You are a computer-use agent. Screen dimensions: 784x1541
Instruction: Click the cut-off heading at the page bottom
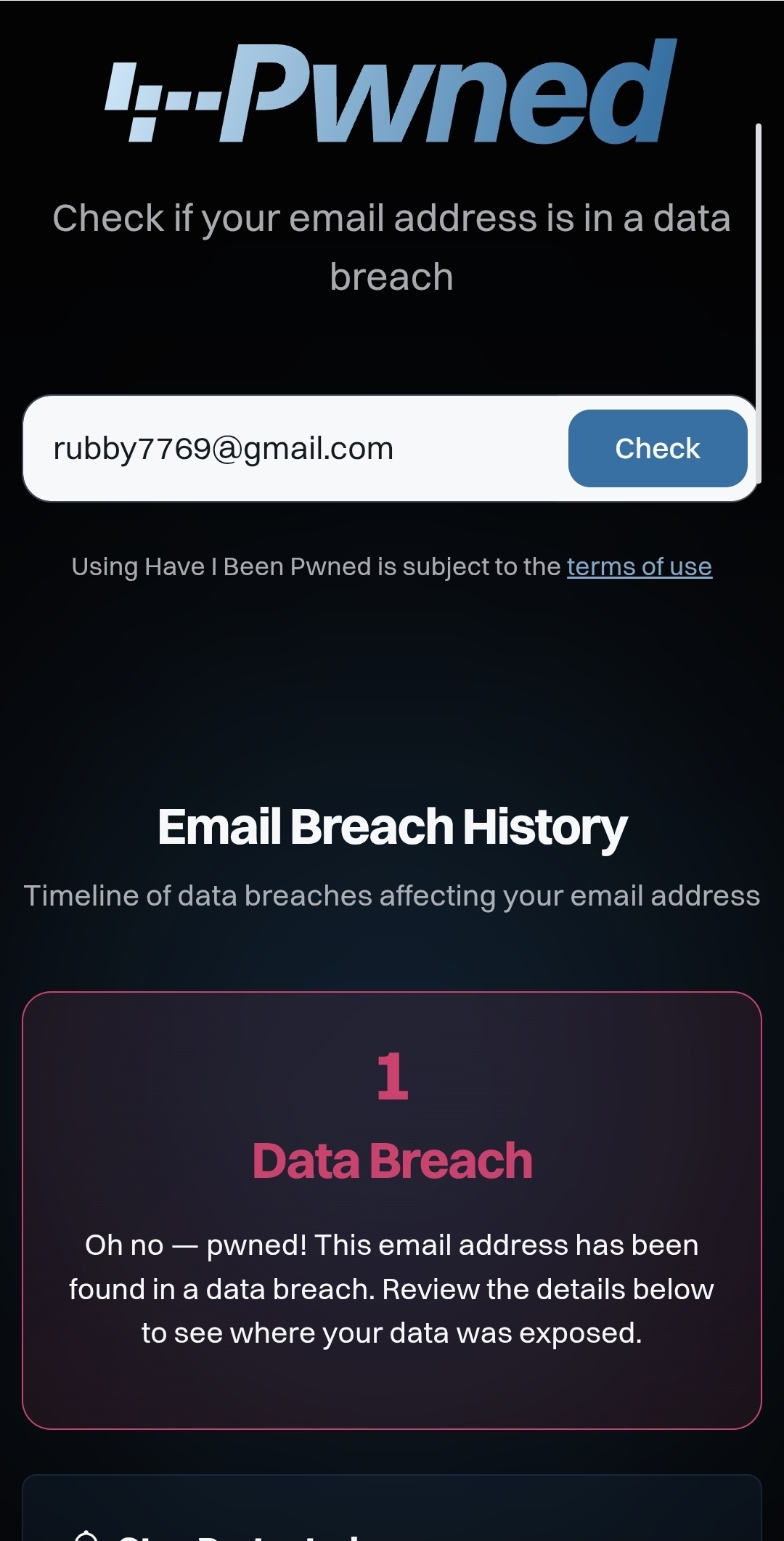click(x=240, y=1535)
